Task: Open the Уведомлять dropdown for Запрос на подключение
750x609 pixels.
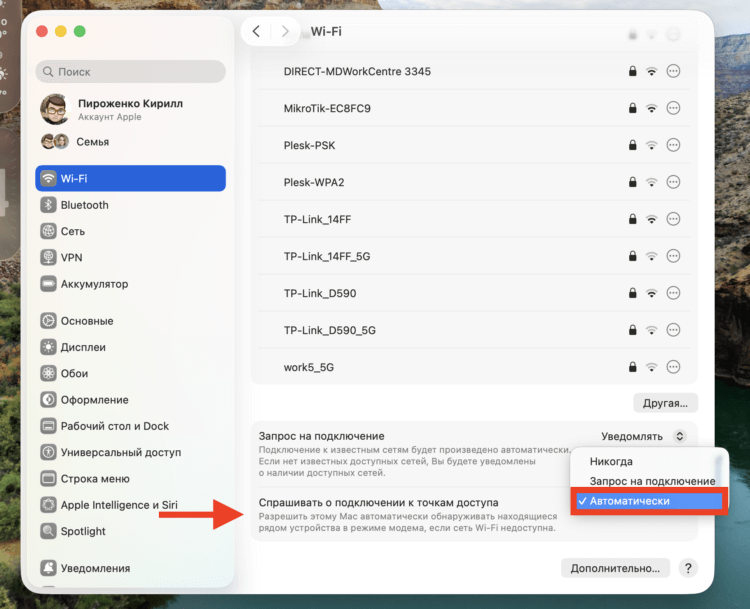Action: click(644, 436)
